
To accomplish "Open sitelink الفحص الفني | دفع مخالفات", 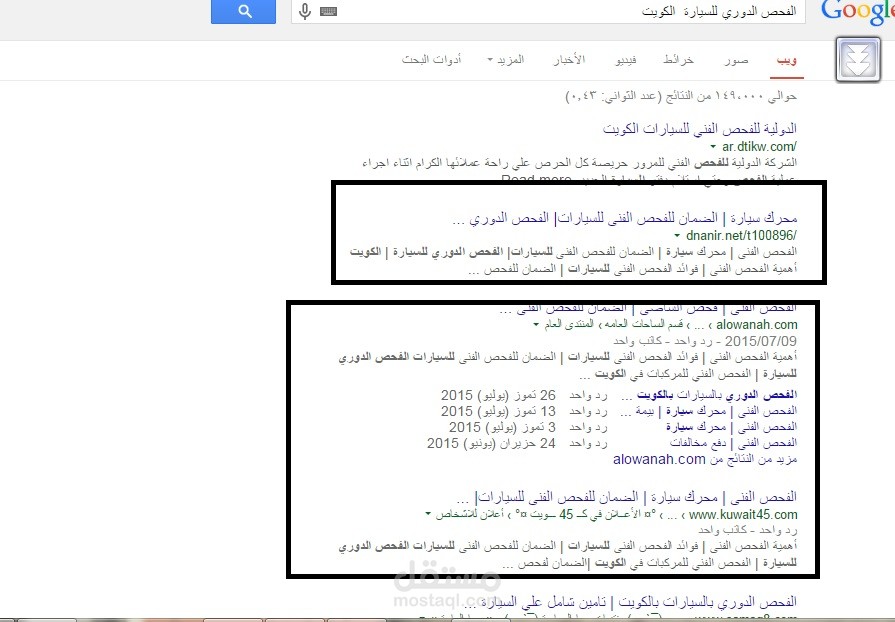I will pos(733,443).
